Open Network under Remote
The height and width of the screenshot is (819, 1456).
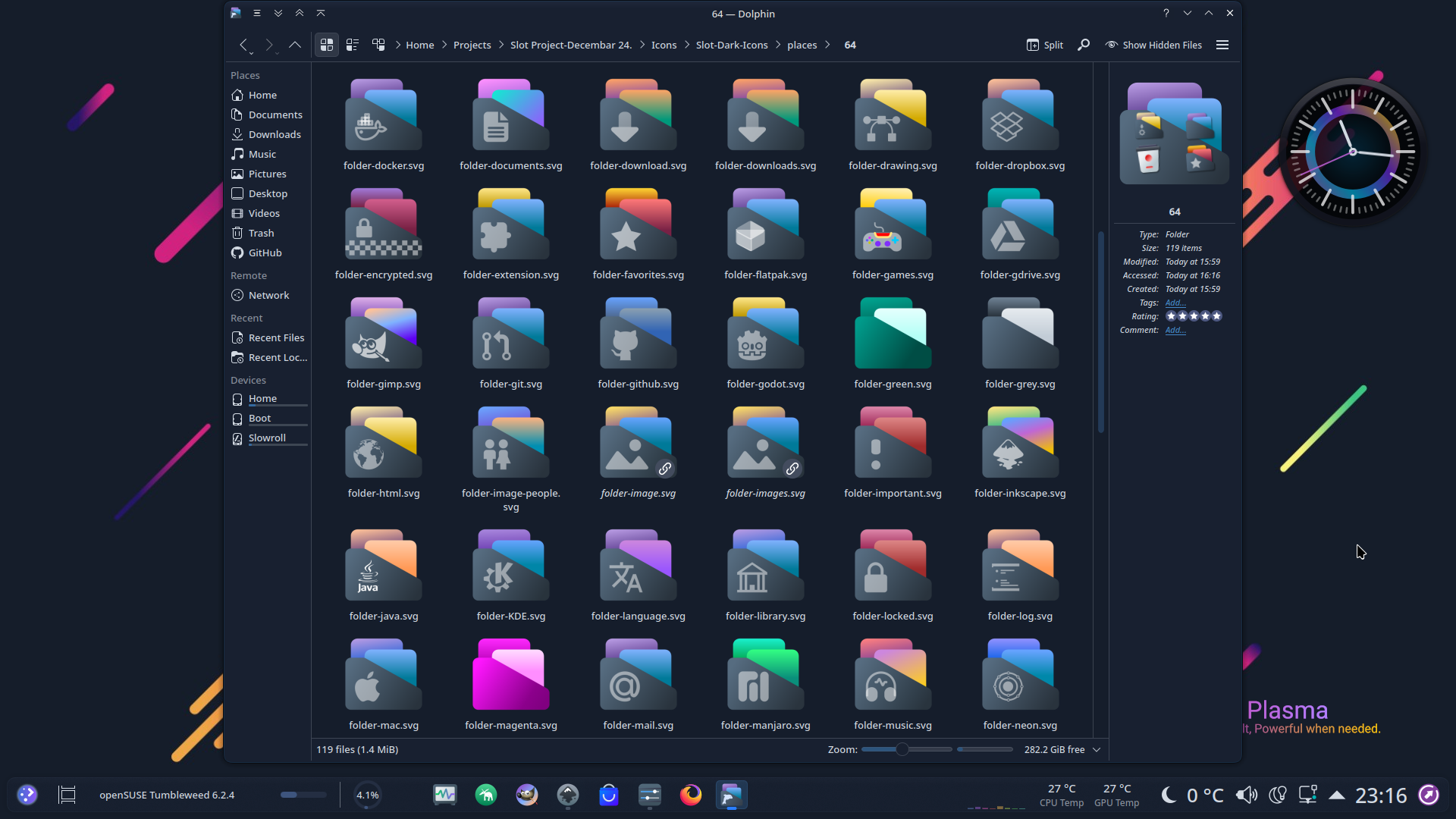269,295
